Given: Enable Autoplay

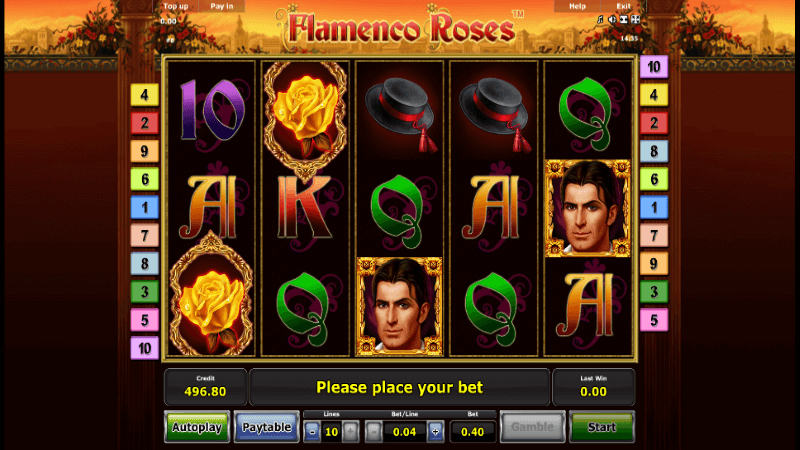Looking at the screenshot, I should click(197, 427).
